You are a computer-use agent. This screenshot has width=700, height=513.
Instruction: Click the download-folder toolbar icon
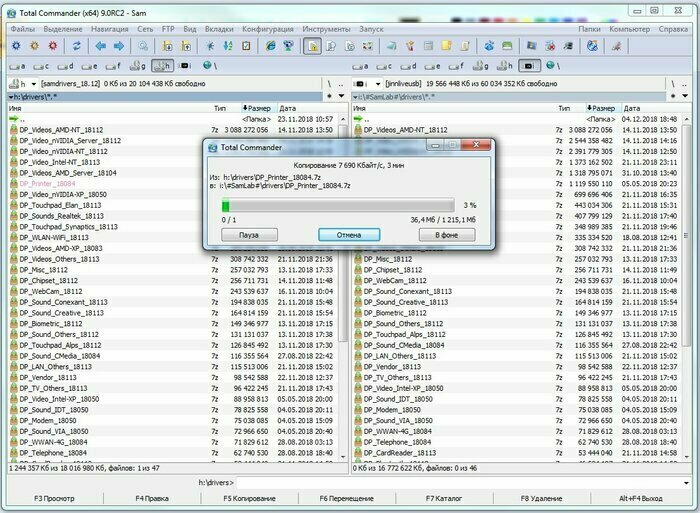167,46
